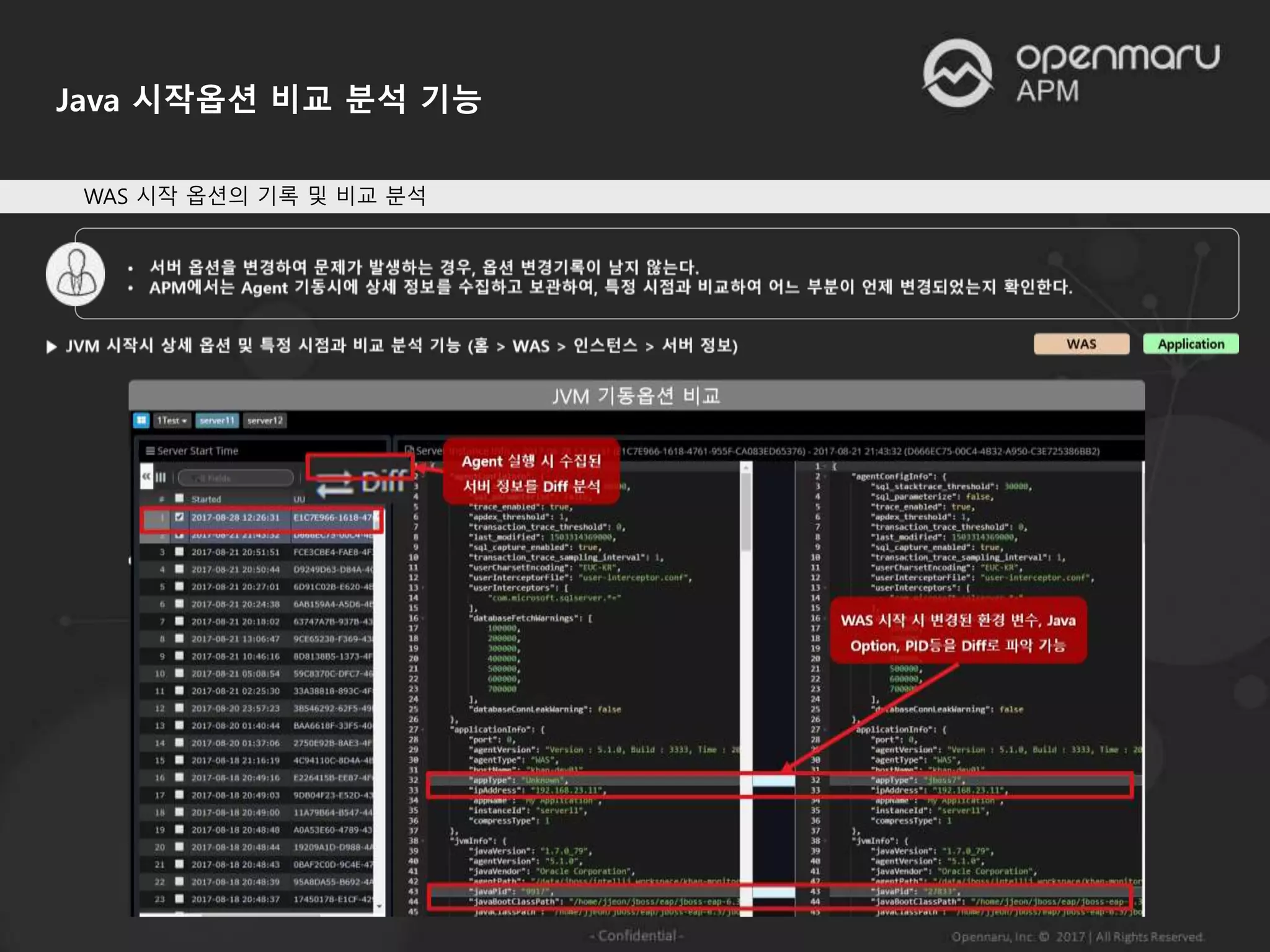The height and width of the screenshot is (952, 1270).
Task: Select the date cell 2017-08-18 20:49:16
Action: 235,777
